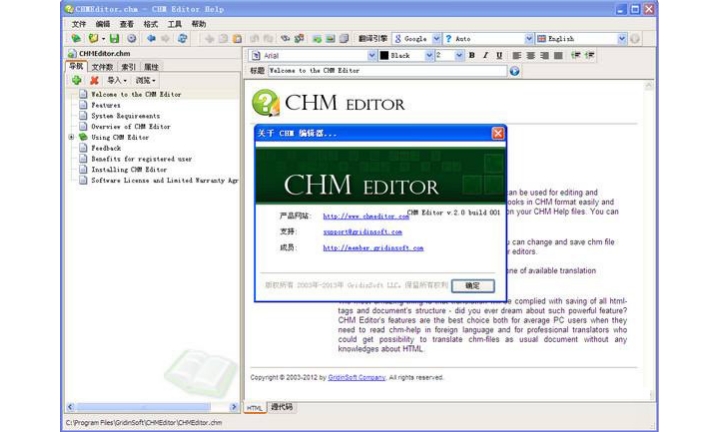Image resolution: width=720 pixels, height=432 pixels.
Task: Click the save floppy disk icon
Action: [x=115, y=38]
